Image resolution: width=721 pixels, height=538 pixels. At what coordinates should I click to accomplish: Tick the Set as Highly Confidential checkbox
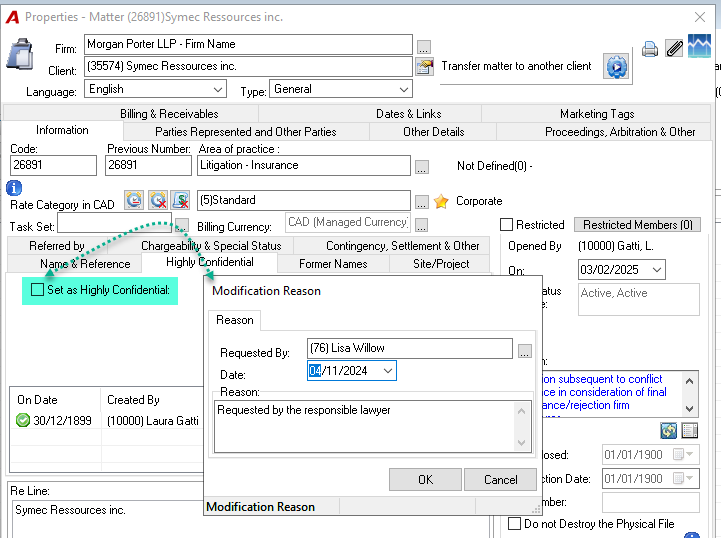coord(37,290)
